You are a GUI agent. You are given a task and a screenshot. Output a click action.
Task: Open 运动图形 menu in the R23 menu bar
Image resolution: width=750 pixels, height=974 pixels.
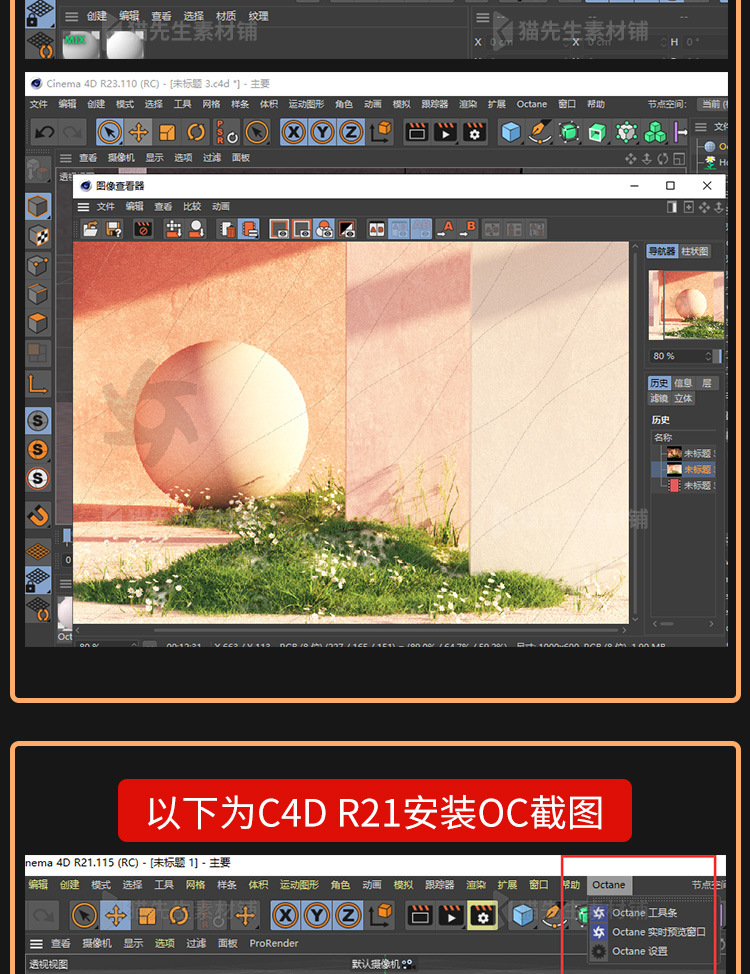pos(306,104)
